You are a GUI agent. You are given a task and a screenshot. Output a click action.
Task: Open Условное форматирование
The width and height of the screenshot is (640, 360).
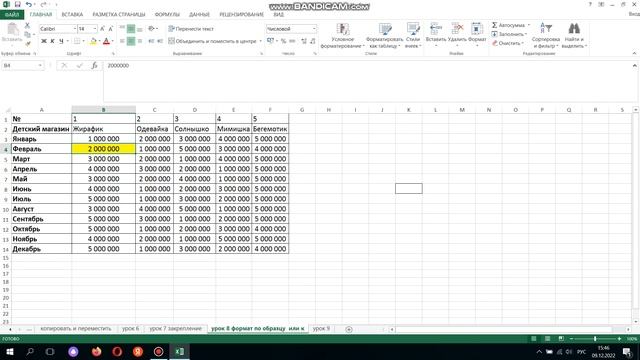(342, 36)
